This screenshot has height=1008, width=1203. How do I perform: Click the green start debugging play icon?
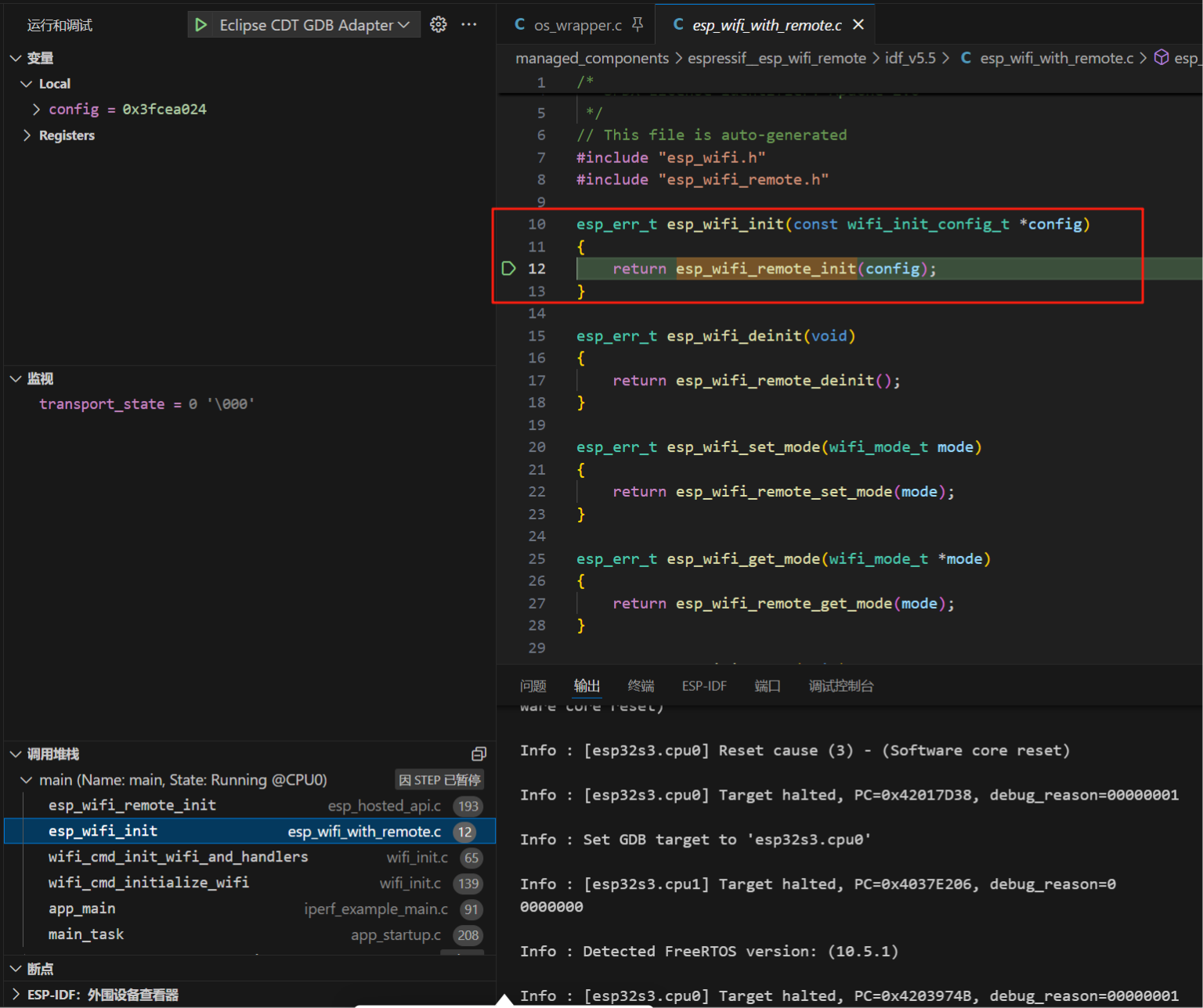click(201, 25)
